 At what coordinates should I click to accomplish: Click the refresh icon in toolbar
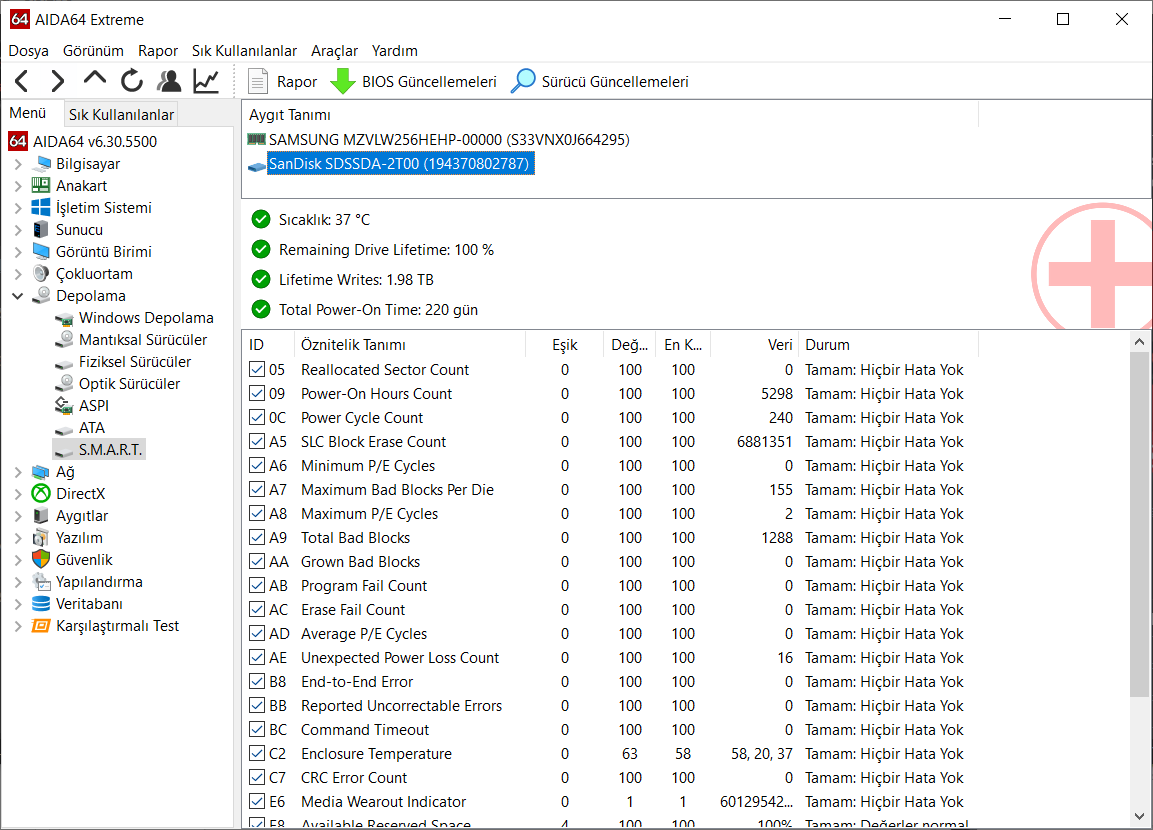[x=132, y=82]
